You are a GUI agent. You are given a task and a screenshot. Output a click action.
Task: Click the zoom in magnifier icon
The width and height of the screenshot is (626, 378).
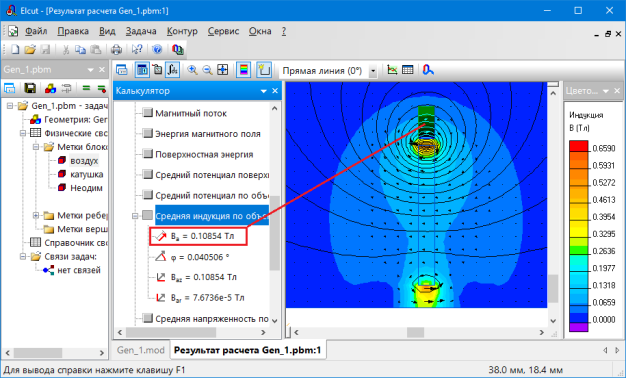[x=192, y=70]
